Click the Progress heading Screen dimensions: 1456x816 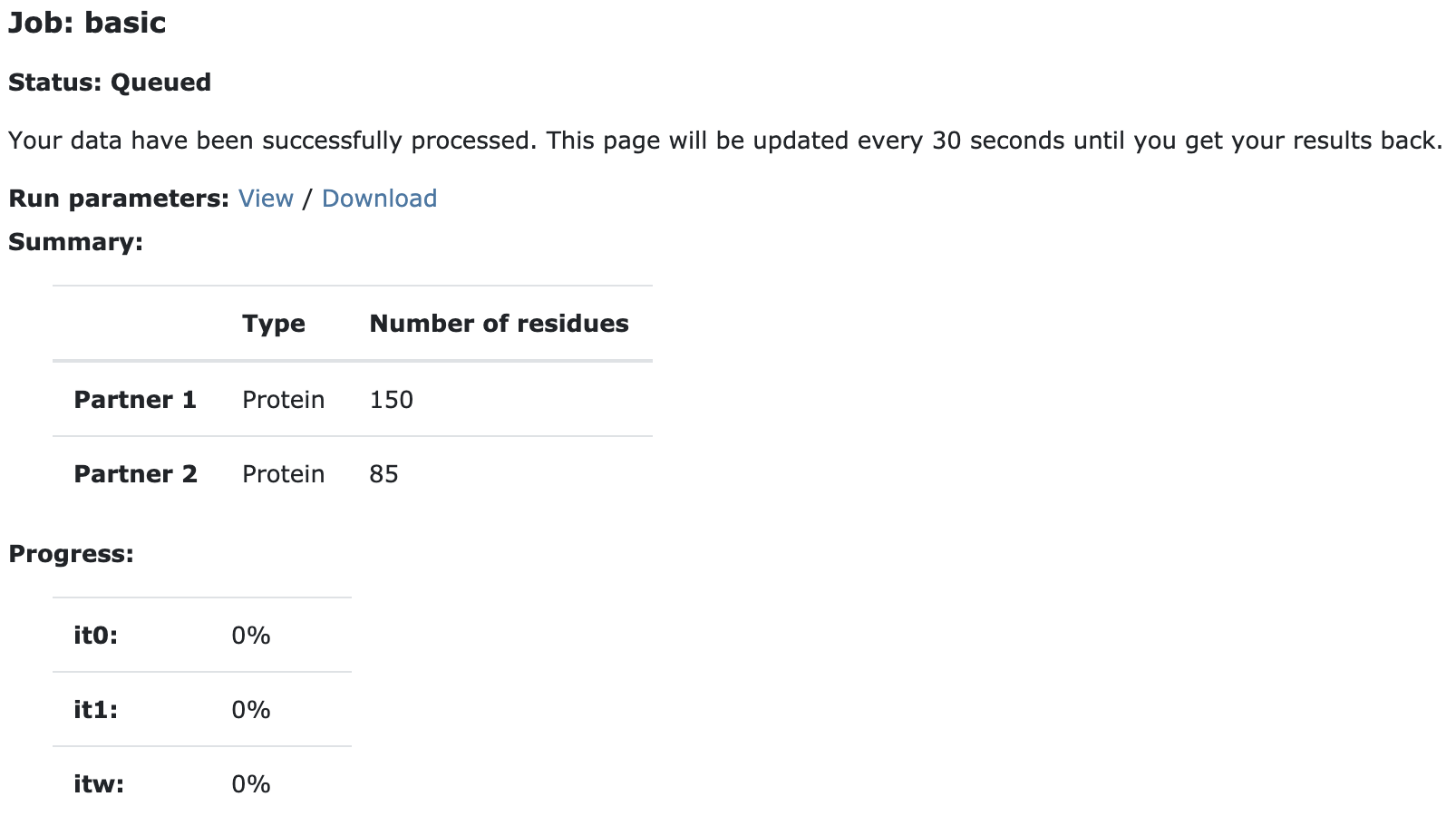pos(71,554)
